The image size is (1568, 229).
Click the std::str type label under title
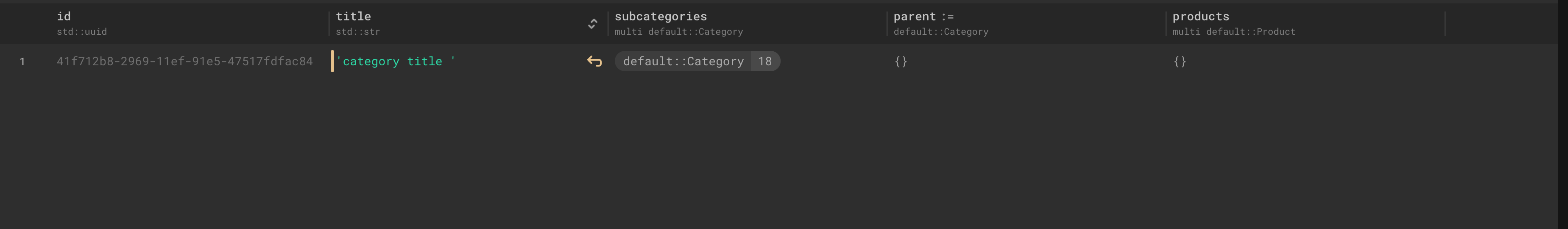357,32
